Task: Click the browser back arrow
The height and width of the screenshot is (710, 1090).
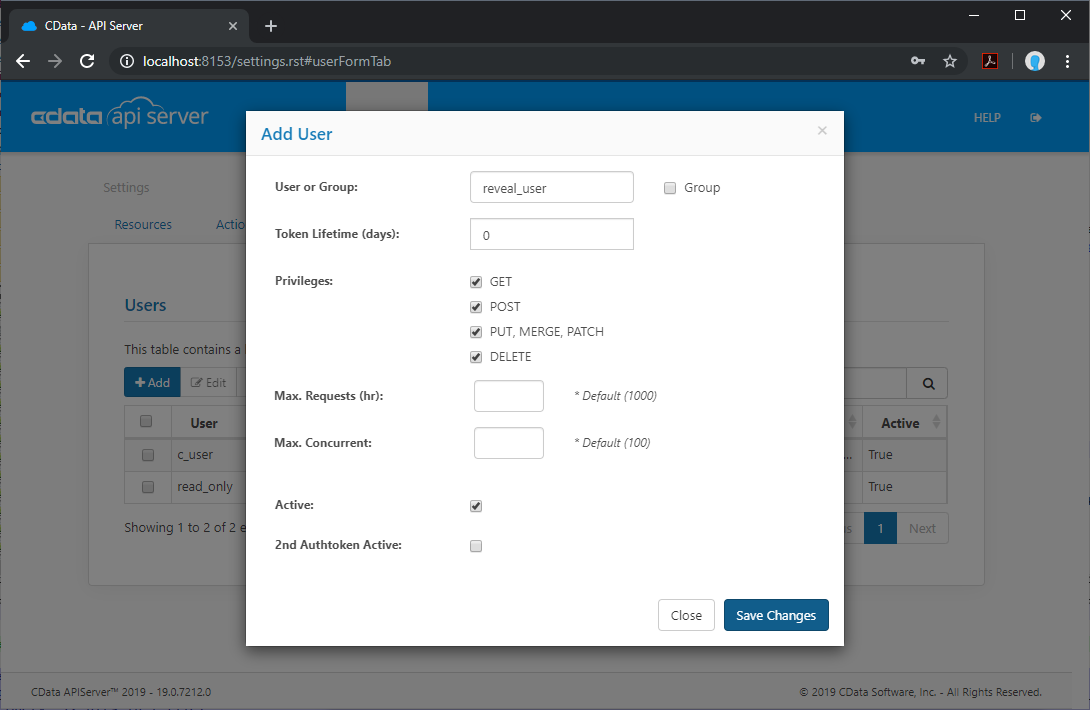Action: pyautogui.click(x=23, y=61)
